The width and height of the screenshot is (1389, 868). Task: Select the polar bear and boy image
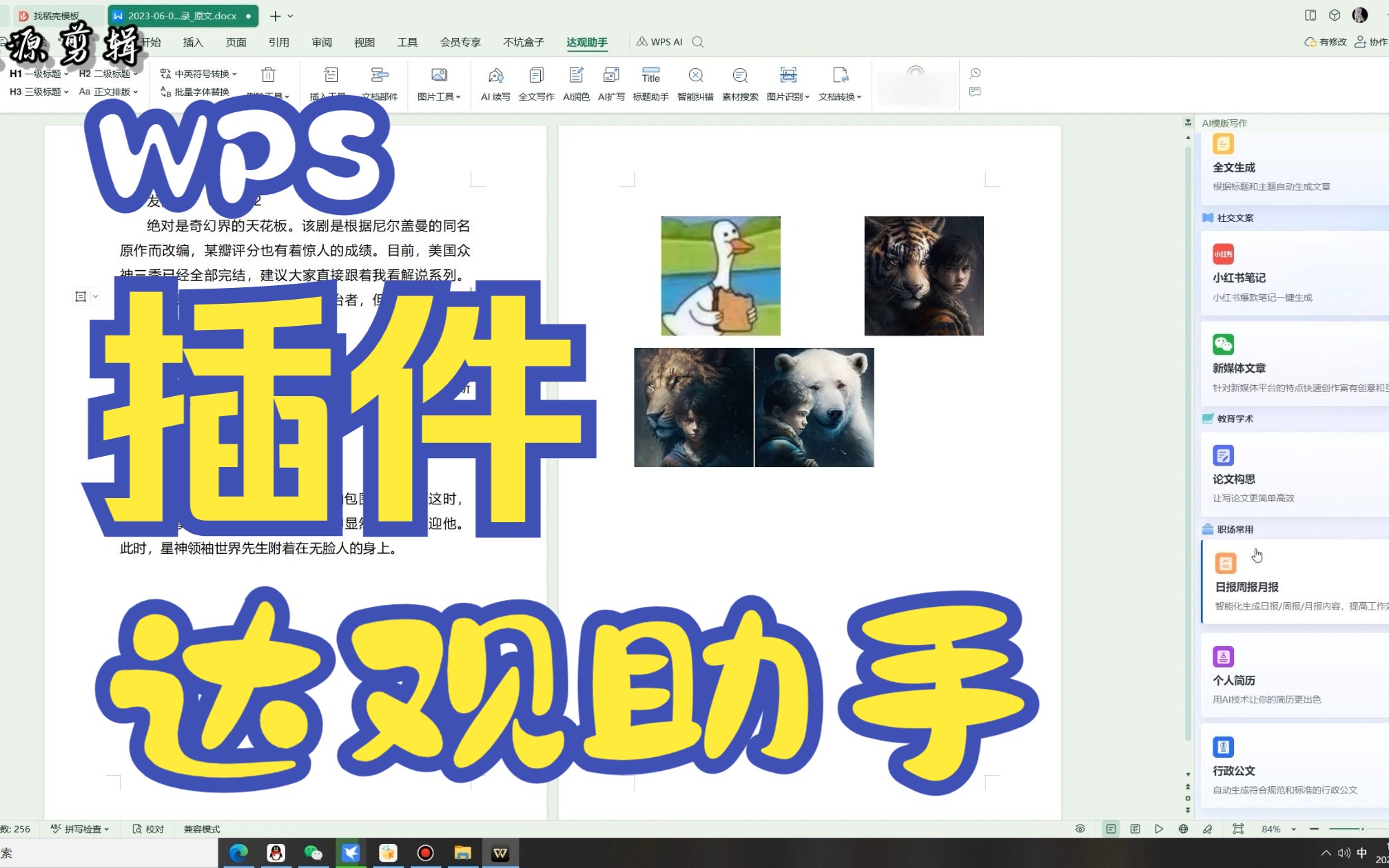pos(814,407)
